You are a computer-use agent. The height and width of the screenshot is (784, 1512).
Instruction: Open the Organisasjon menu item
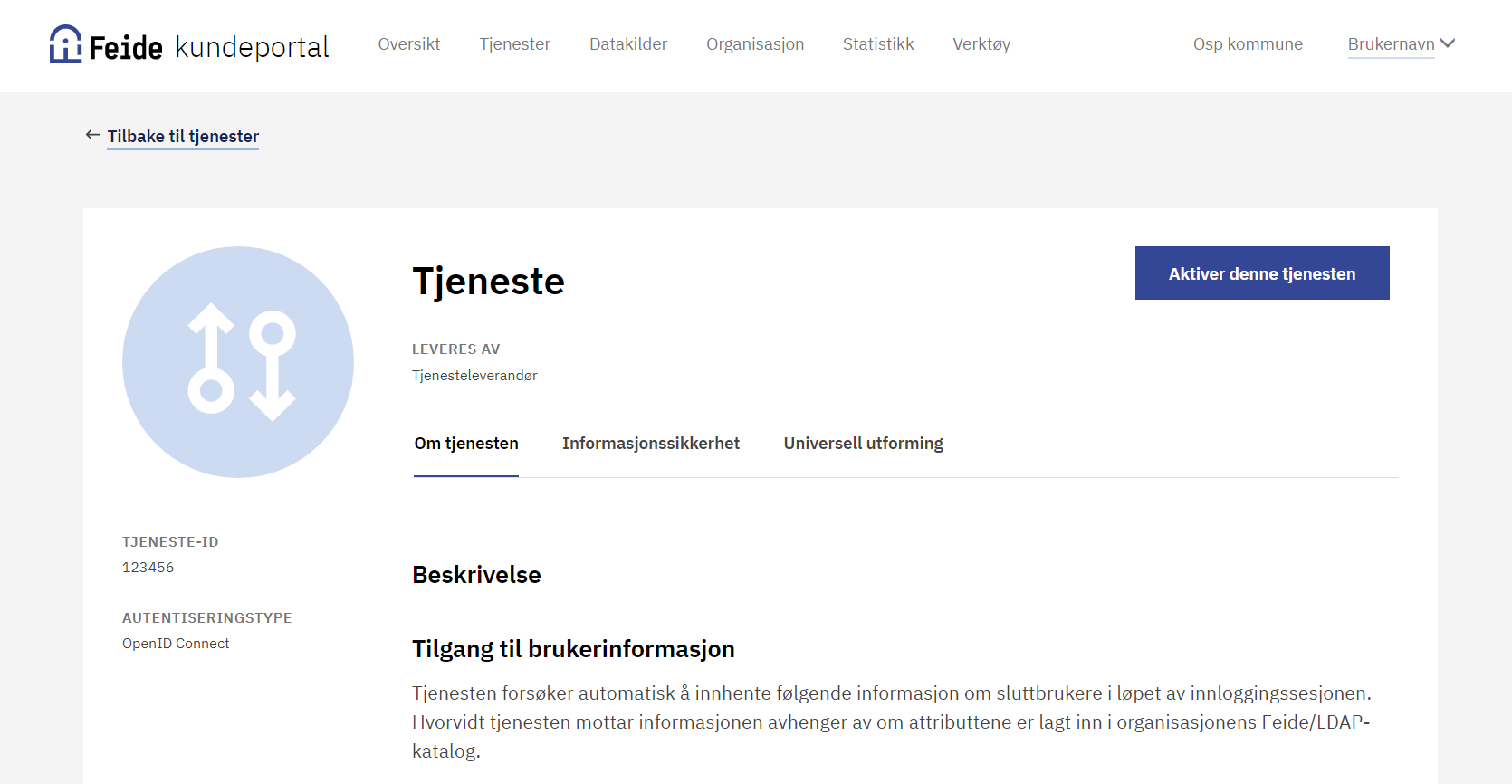[755, 44]
